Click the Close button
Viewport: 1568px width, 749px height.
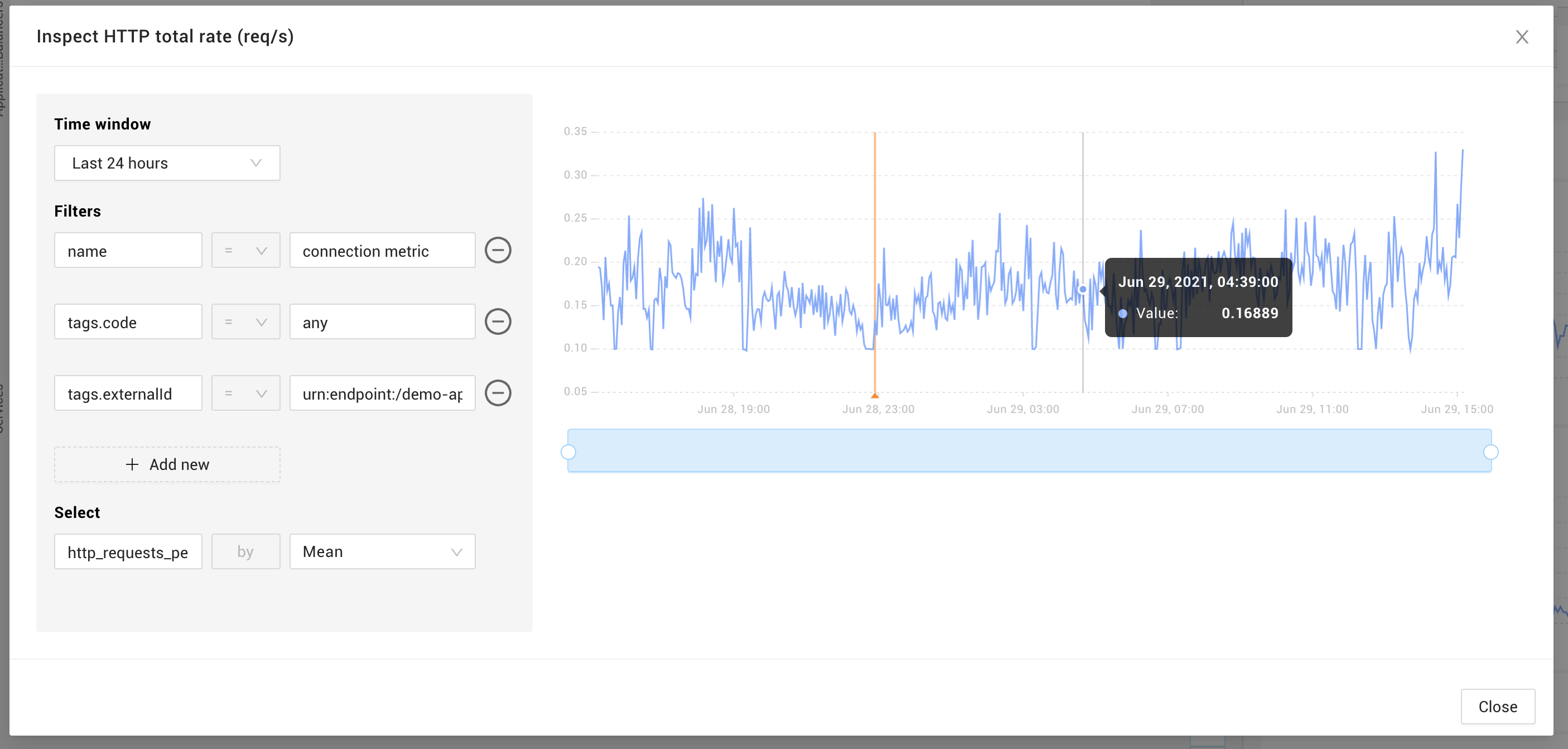[x=1498, y=707]
